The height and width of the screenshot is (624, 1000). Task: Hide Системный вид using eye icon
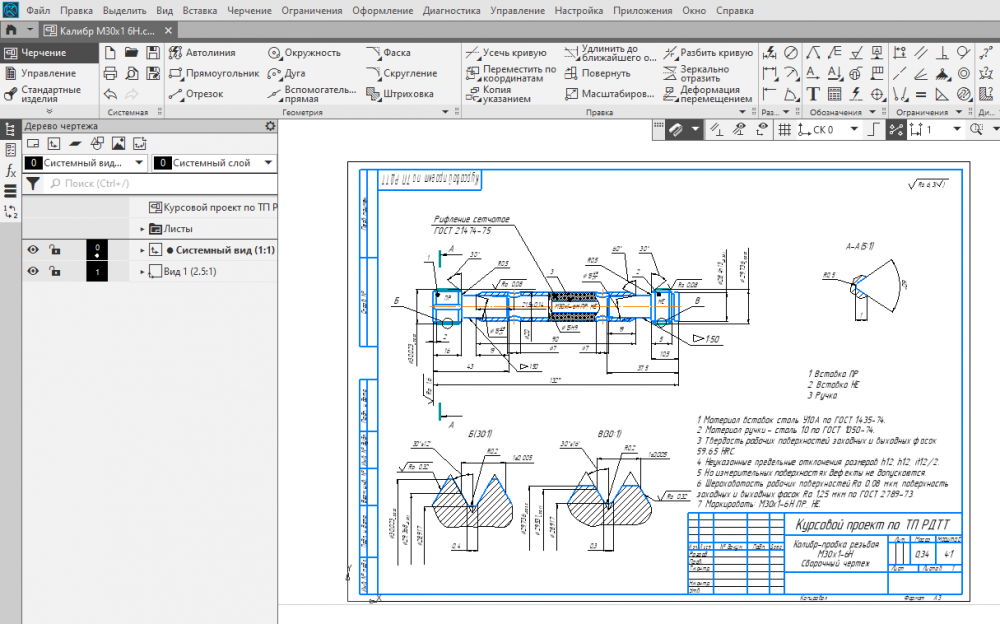33,249
